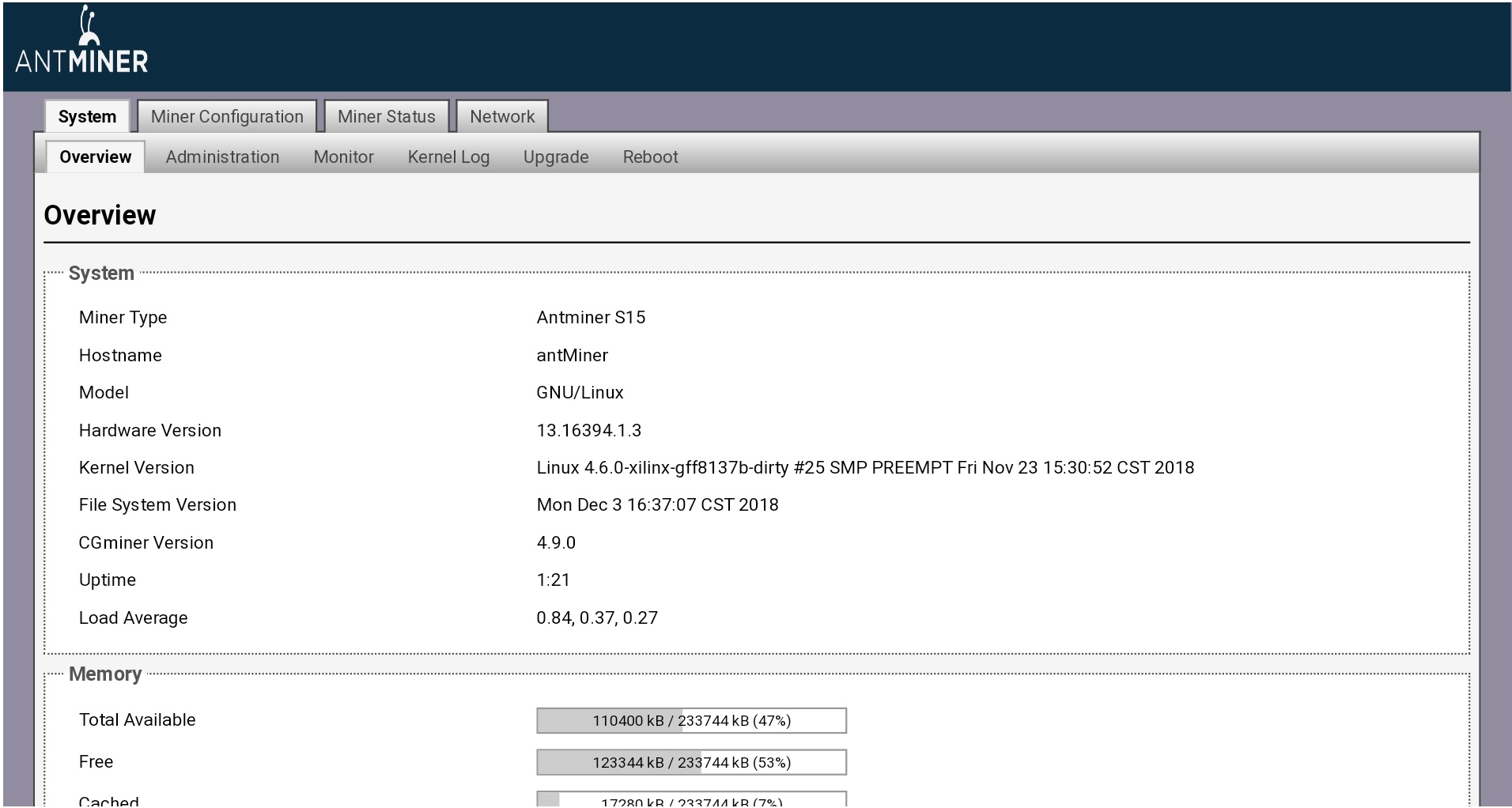Go to the Reboot page
Viewport: 1512px width, 808px height.
(650, 157)
